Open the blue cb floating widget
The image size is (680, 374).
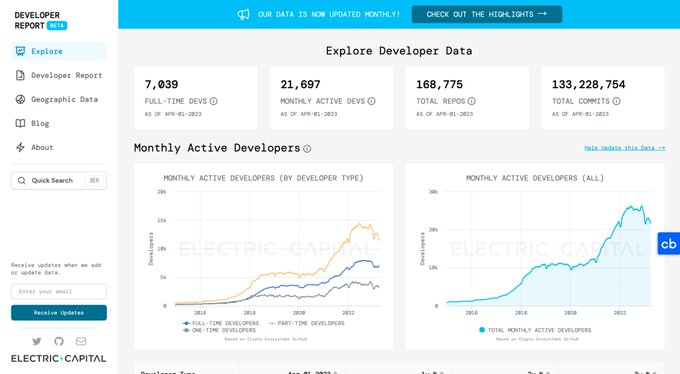(669, 244)
